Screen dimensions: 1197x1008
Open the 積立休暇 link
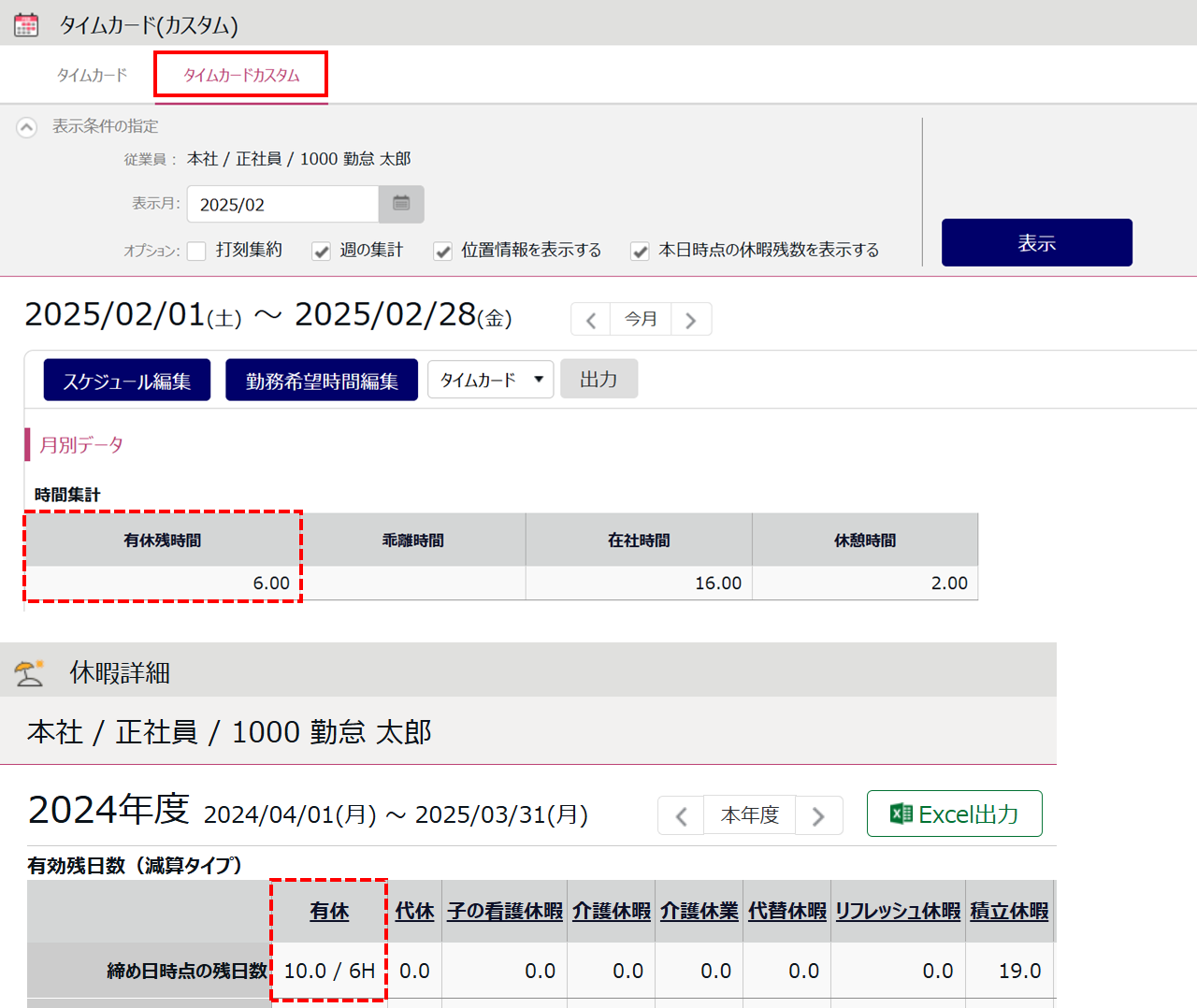1010,911
